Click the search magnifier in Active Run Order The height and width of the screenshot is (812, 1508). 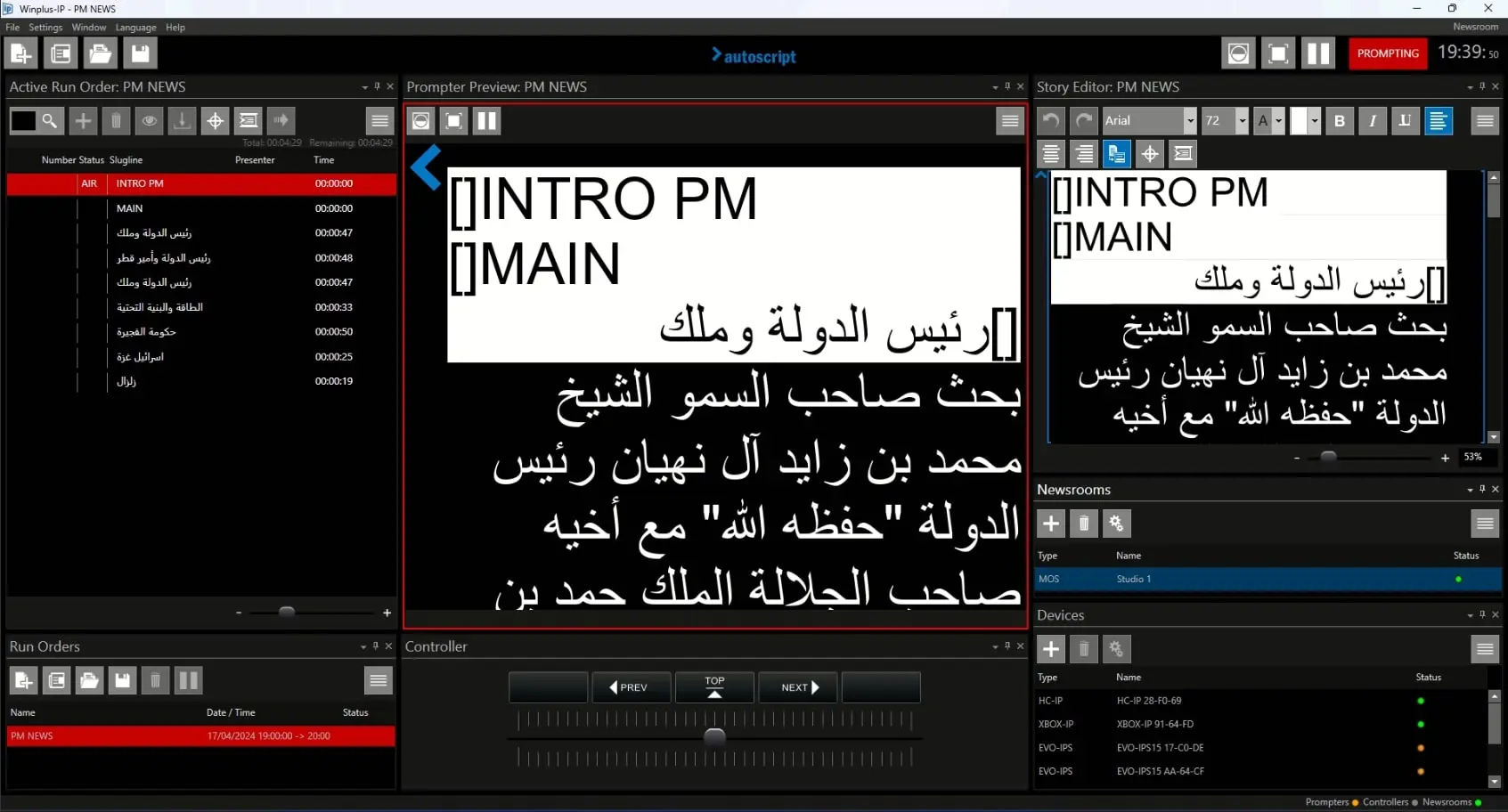(x=50, y=120)
